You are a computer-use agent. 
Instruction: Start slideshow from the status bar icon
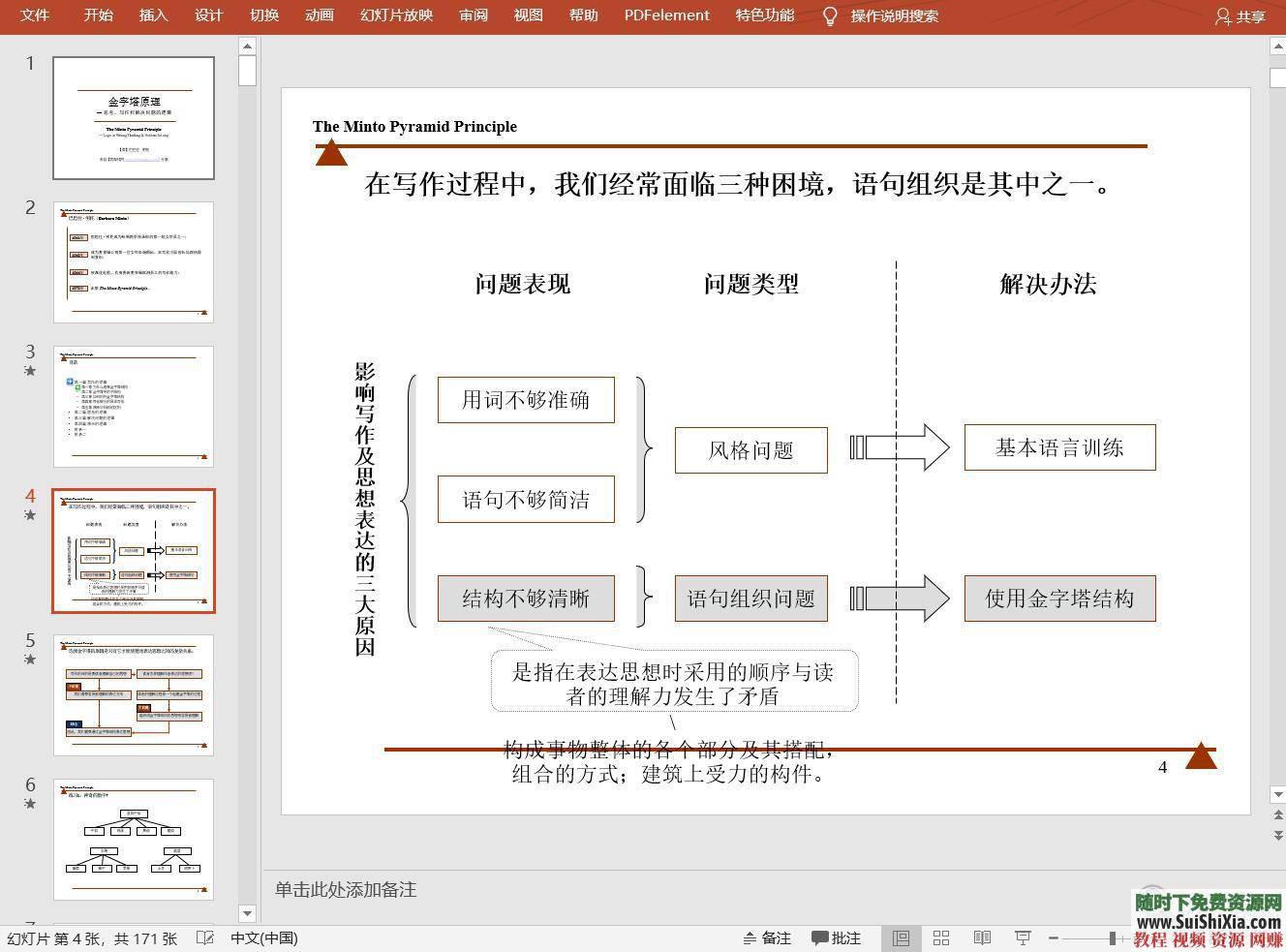pyautogui.click(x=1023, y=937)
